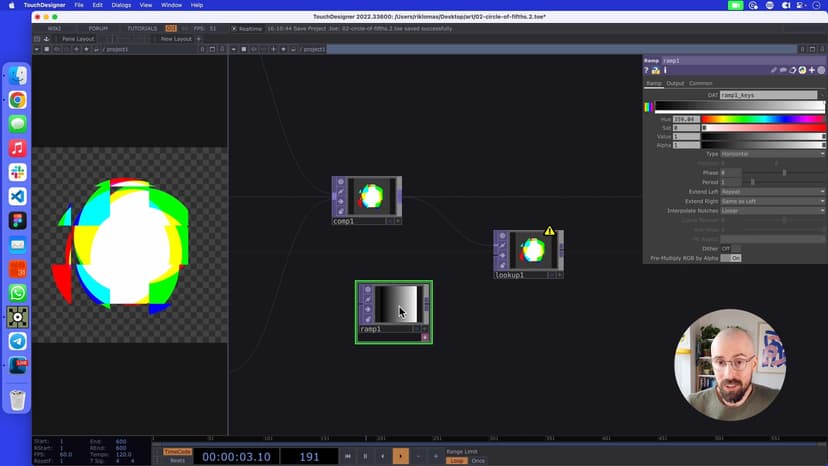Switch to the Output parameter tab

point(675,83)
